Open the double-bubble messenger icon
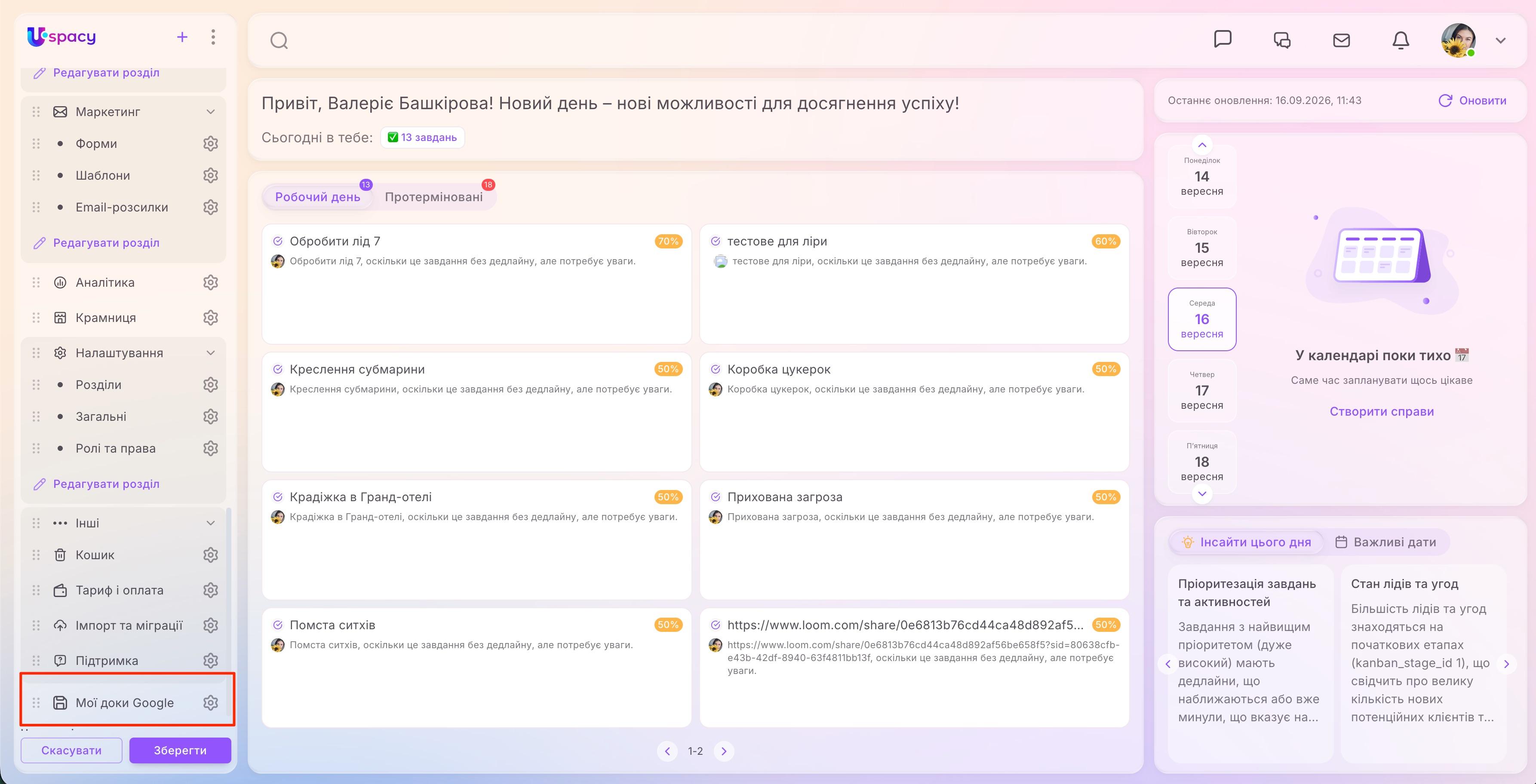 coord(1282,40)
